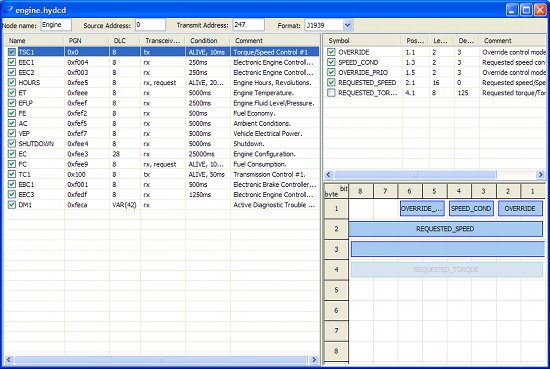Click the Transmit Address input field
The width and height of the screenshot is (550, 369).
pos(248,25)
